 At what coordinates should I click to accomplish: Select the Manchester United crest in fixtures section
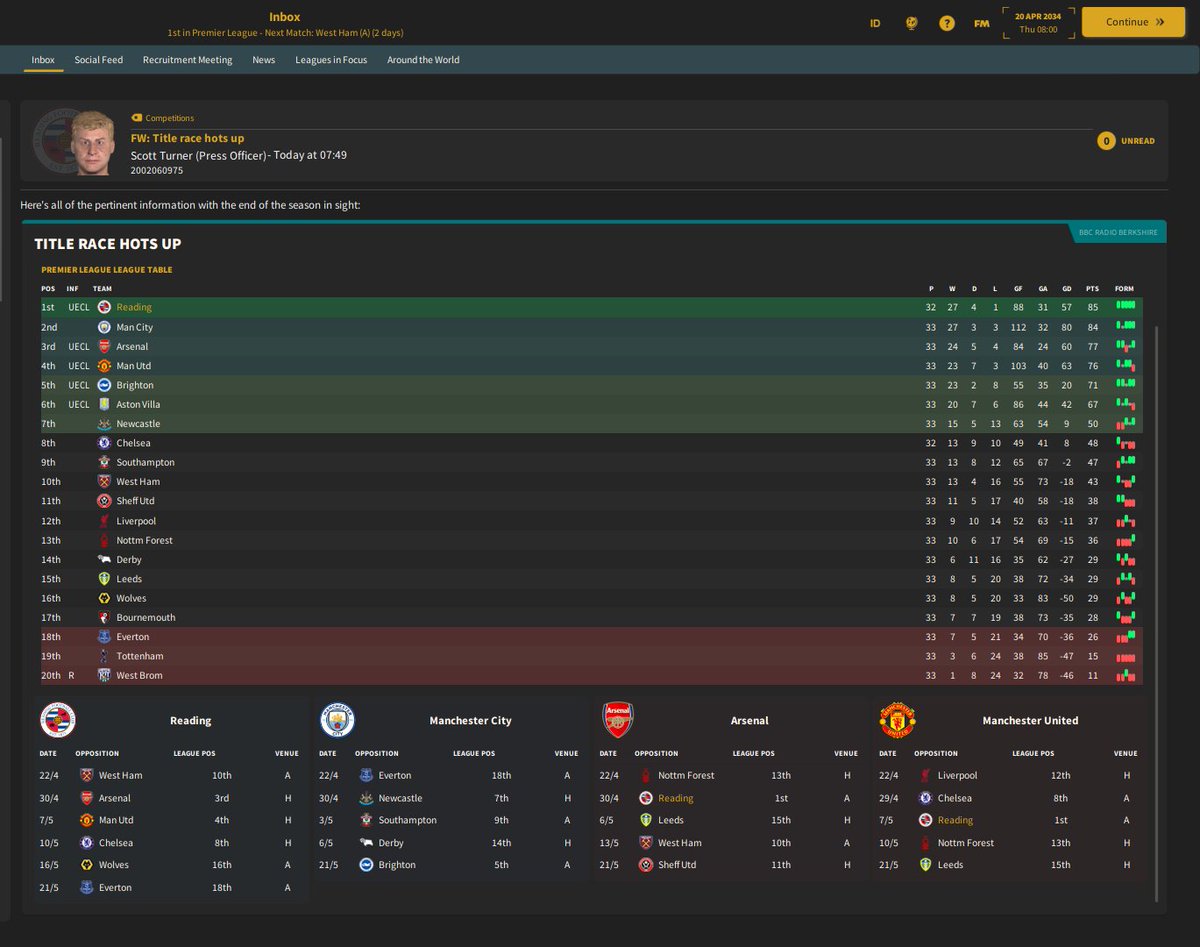897,718
